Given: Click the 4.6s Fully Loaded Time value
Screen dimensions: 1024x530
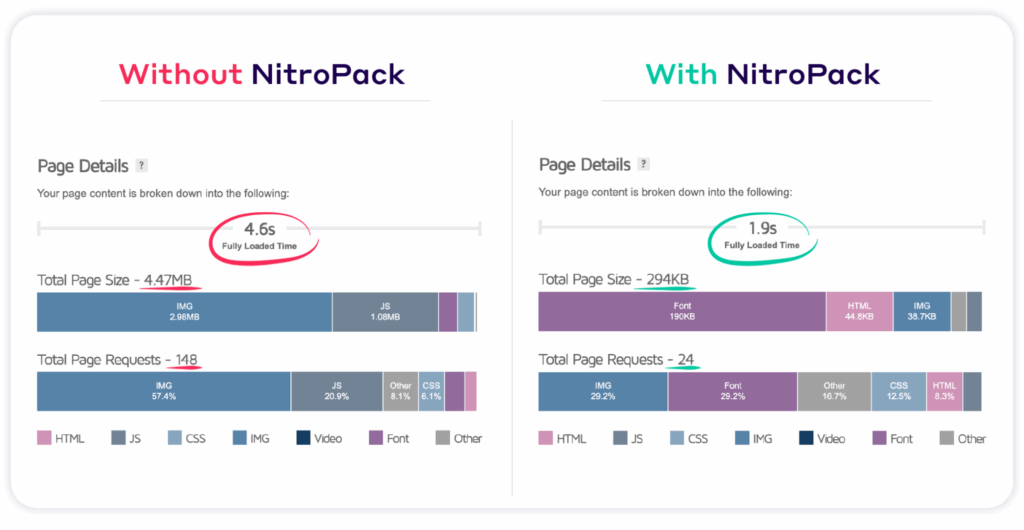Looking at the screenshot, I should [x=261, y=229].
